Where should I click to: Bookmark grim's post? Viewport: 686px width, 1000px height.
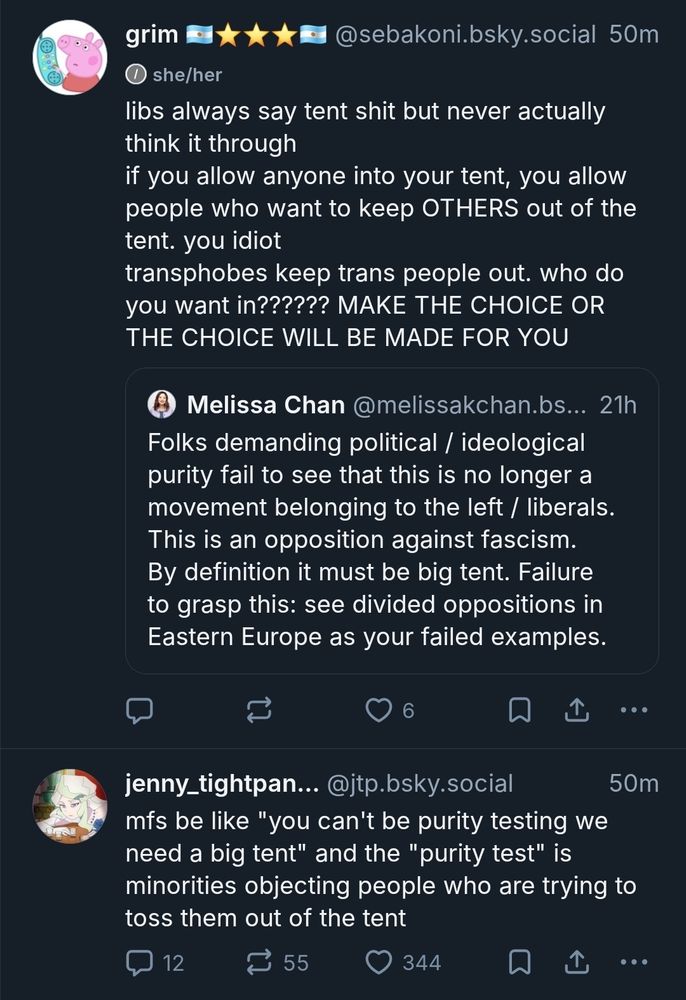coord(520,710)
